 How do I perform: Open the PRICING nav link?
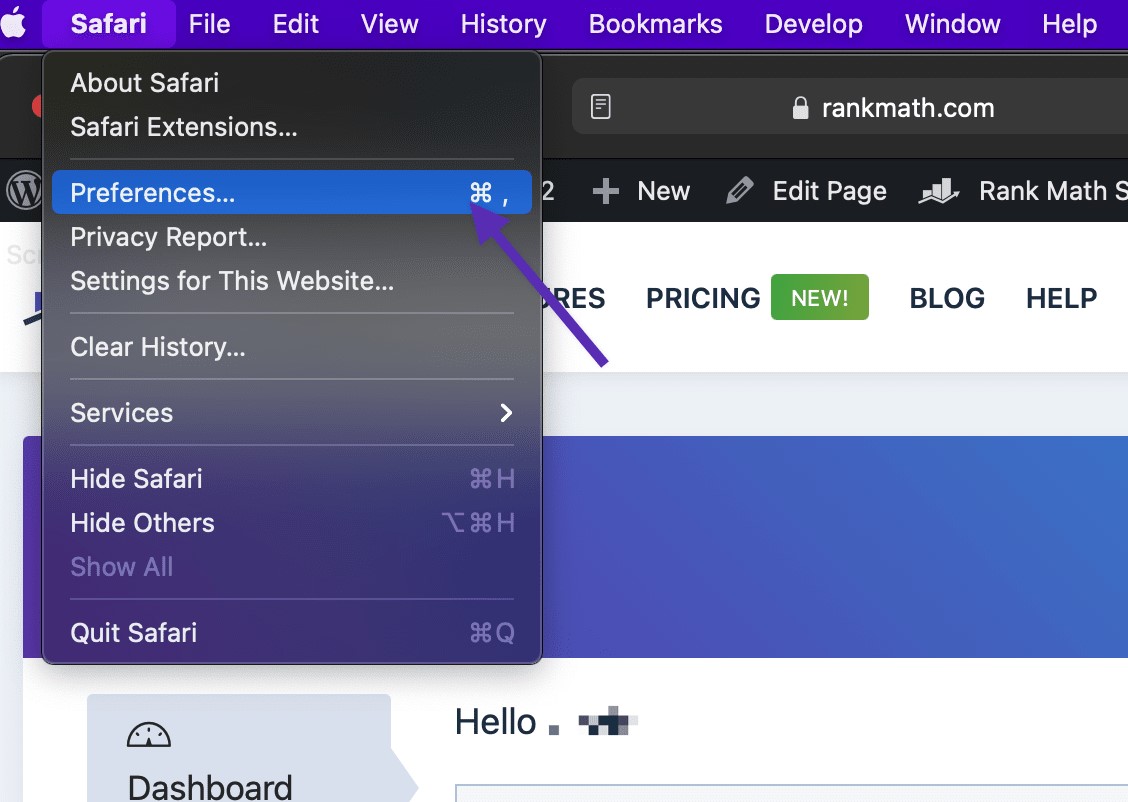[703, 298]
